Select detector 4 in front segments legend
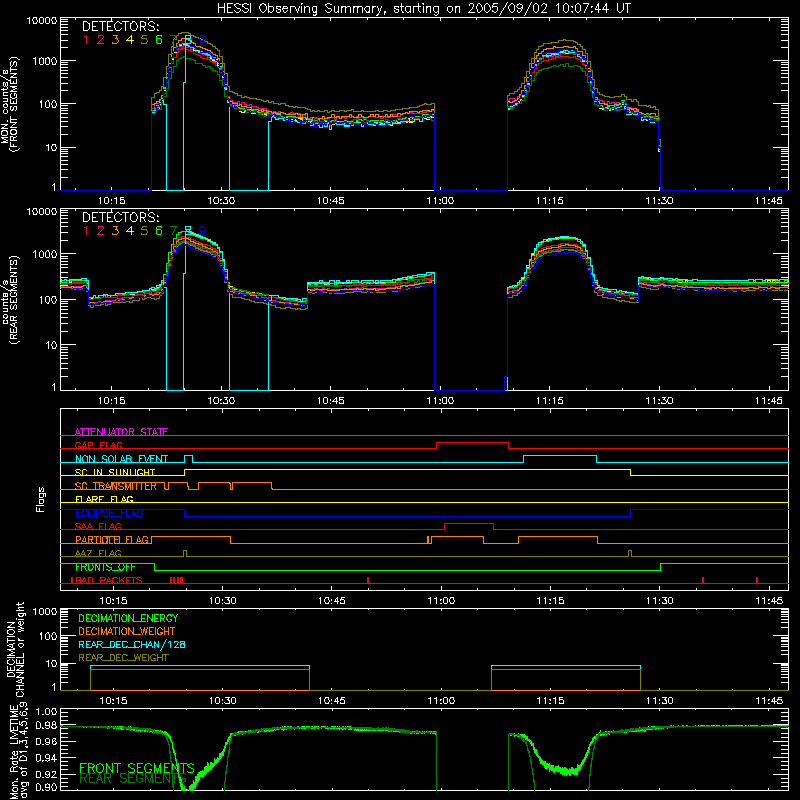Image resolution: width=800 pixels, height=800 pixels. pos(130,40)
